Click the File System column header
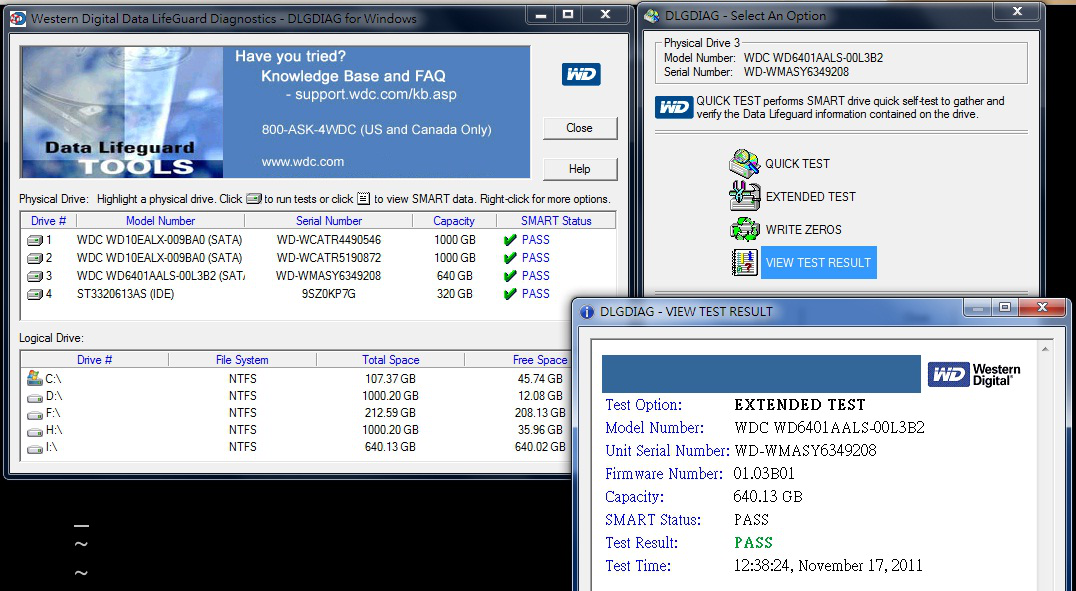 point(242,360)
